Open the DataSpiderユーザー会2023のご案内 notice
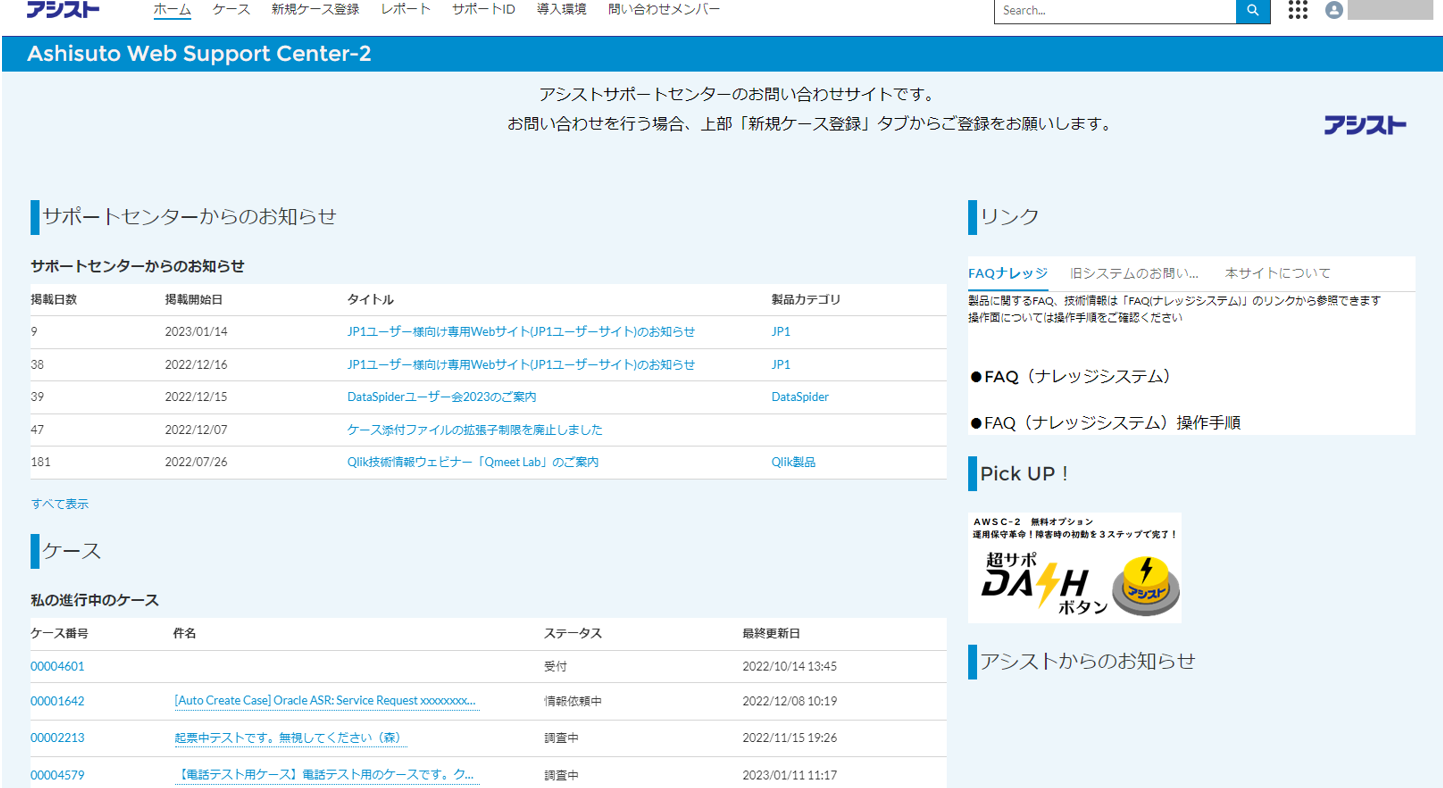This screenshot has width=1443, height=788. 441,397
